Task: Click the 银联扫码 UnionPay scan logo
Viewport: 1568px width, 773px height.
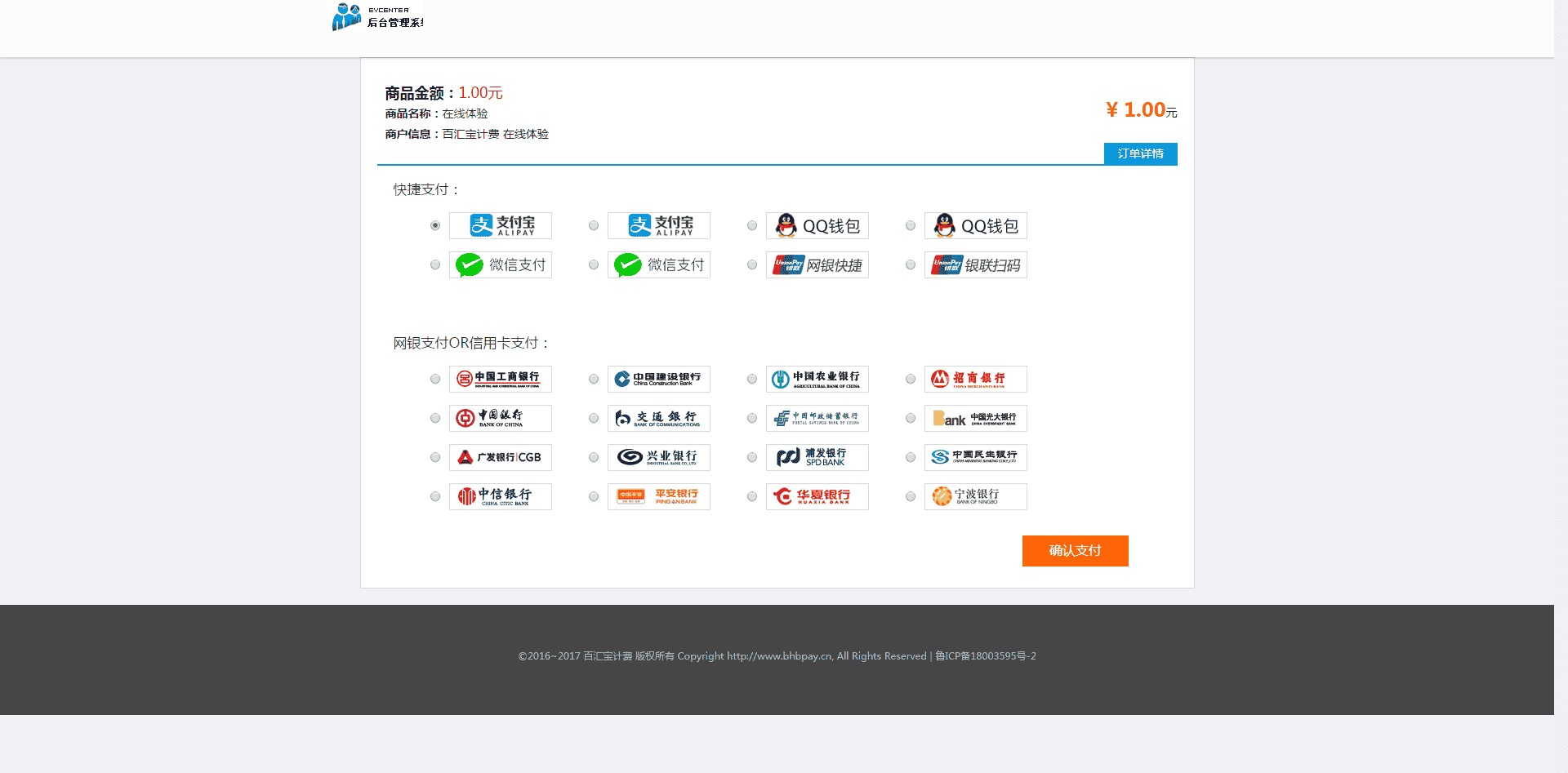Action: [976, 264]
